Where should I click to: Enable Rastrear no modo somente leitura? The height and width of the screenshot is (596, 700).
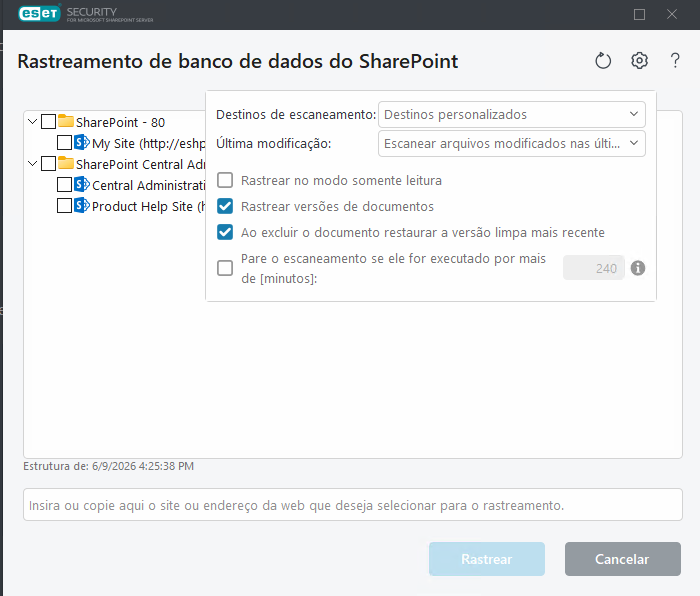pos(225,180)
